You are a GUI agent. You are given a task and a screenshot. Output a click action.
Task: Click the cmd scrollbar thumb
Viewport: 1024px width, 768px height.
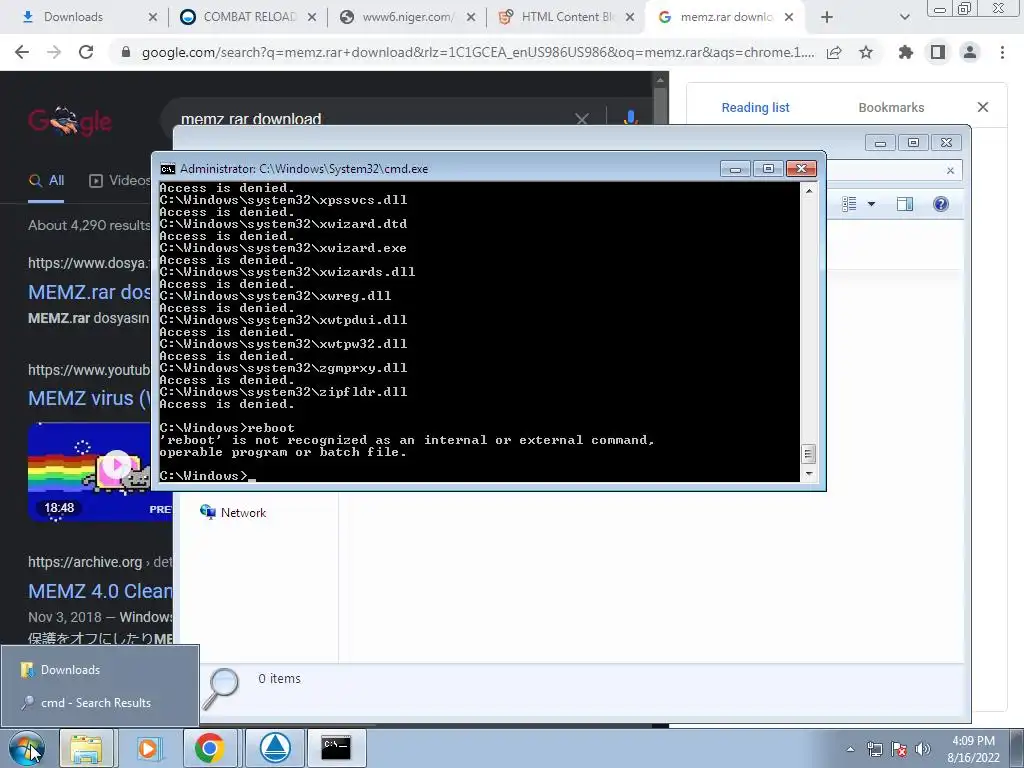tap(808, 453)
